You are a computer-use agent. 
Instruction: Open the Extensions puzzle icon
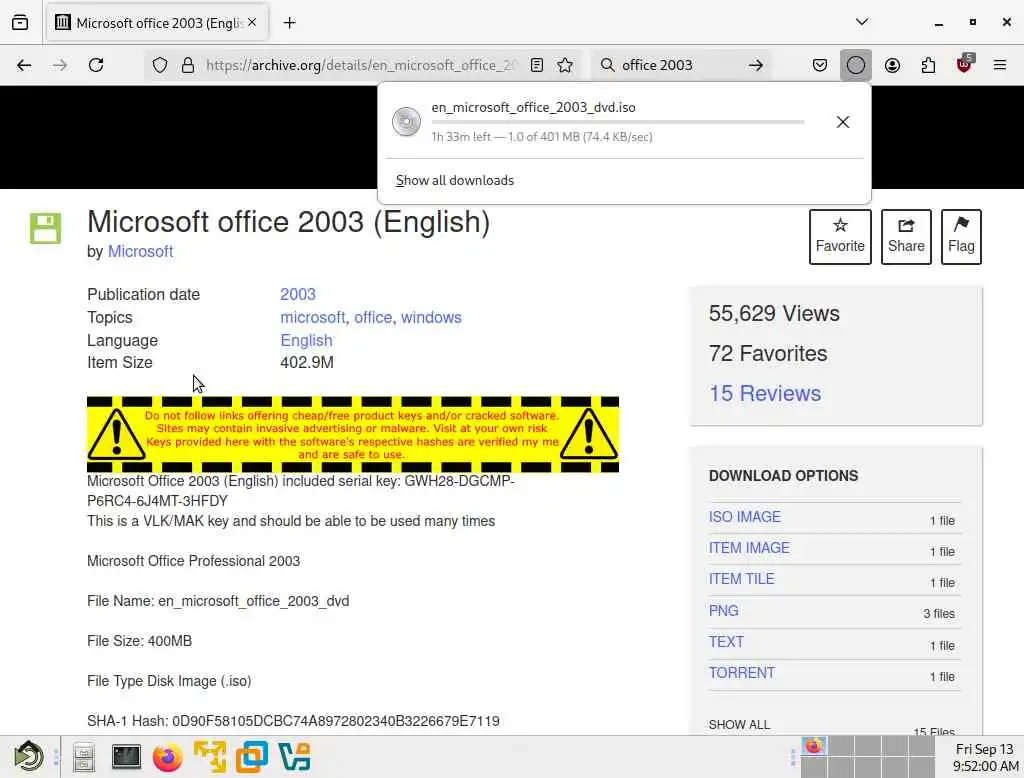(928, 65)
